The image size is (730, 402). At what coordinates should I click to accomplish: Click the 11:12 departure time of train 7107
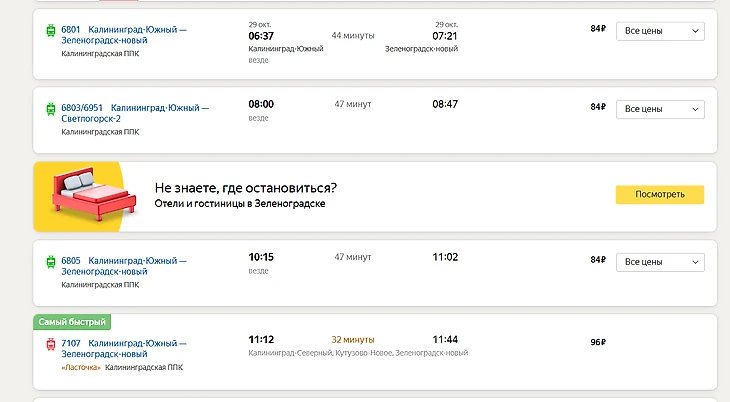(x=261, y=340)
